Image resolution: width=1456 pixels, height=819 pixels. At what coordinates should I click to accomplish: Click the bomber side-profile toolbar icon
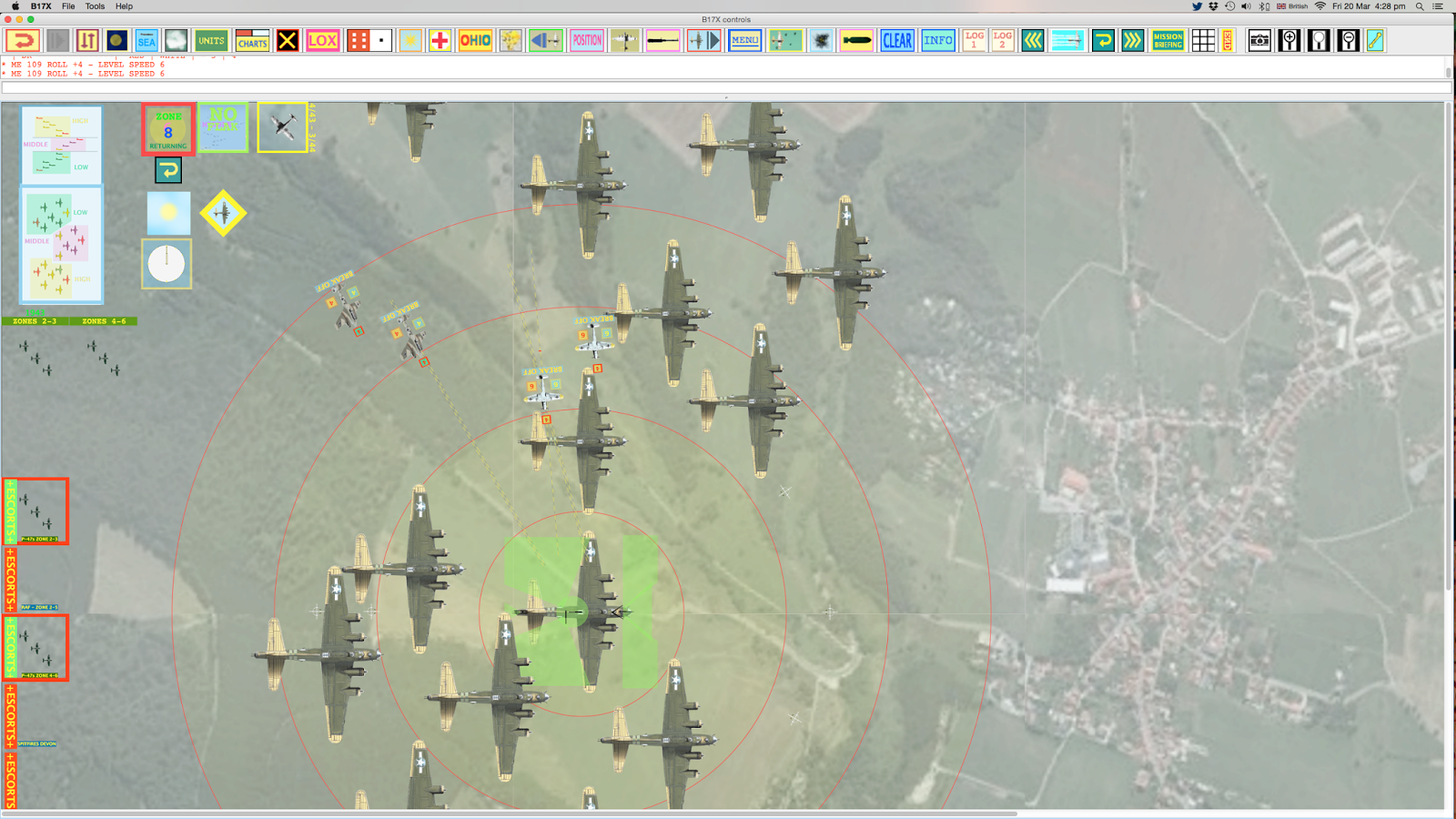point(662,40)
